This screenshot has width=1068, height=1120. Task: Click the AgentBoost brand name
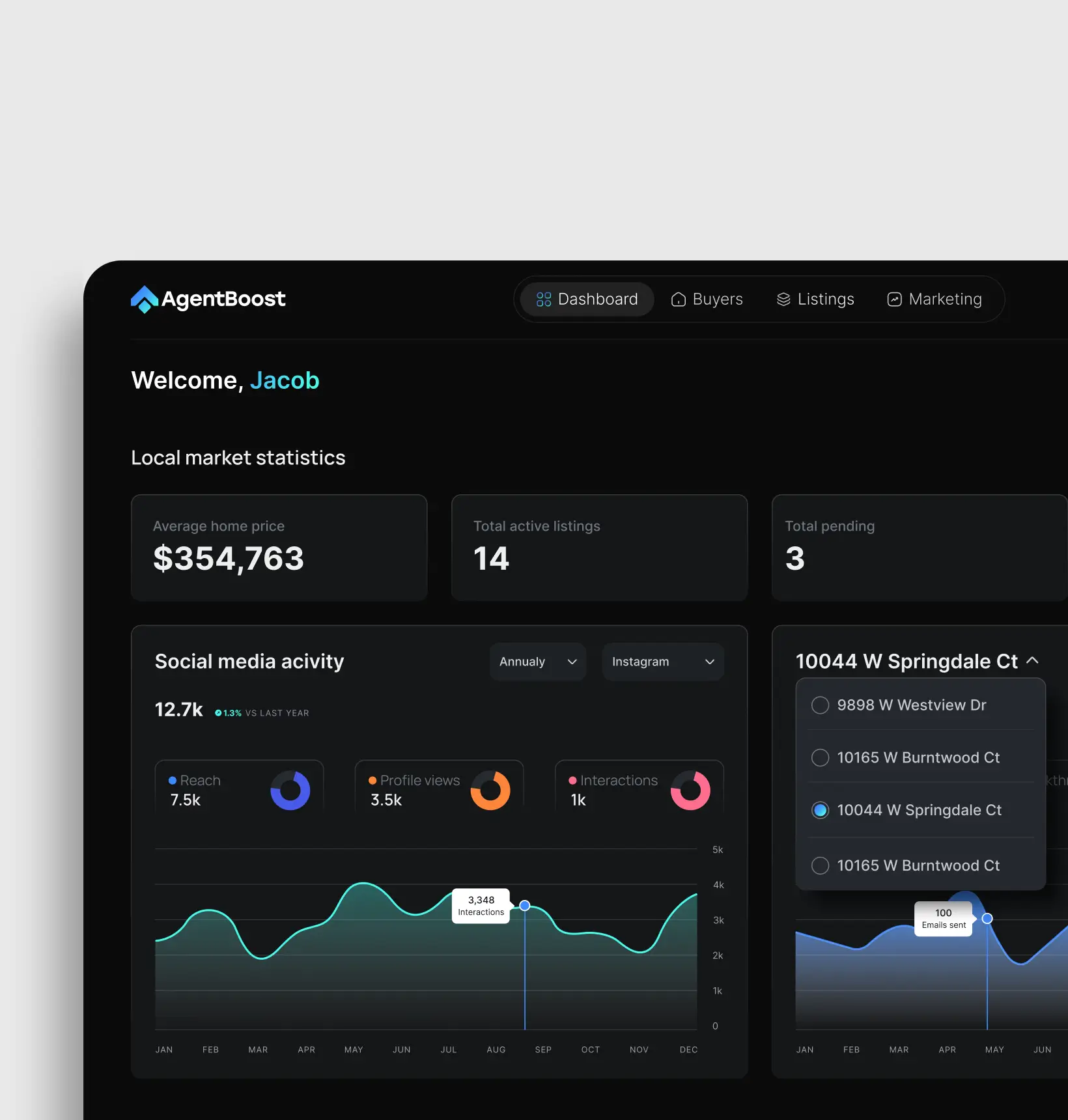coord(223,299)
